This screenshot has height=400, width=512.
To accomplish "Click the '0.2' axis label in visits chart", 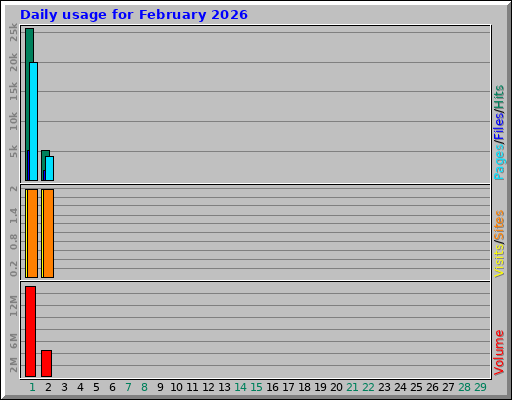I will 13,269.
